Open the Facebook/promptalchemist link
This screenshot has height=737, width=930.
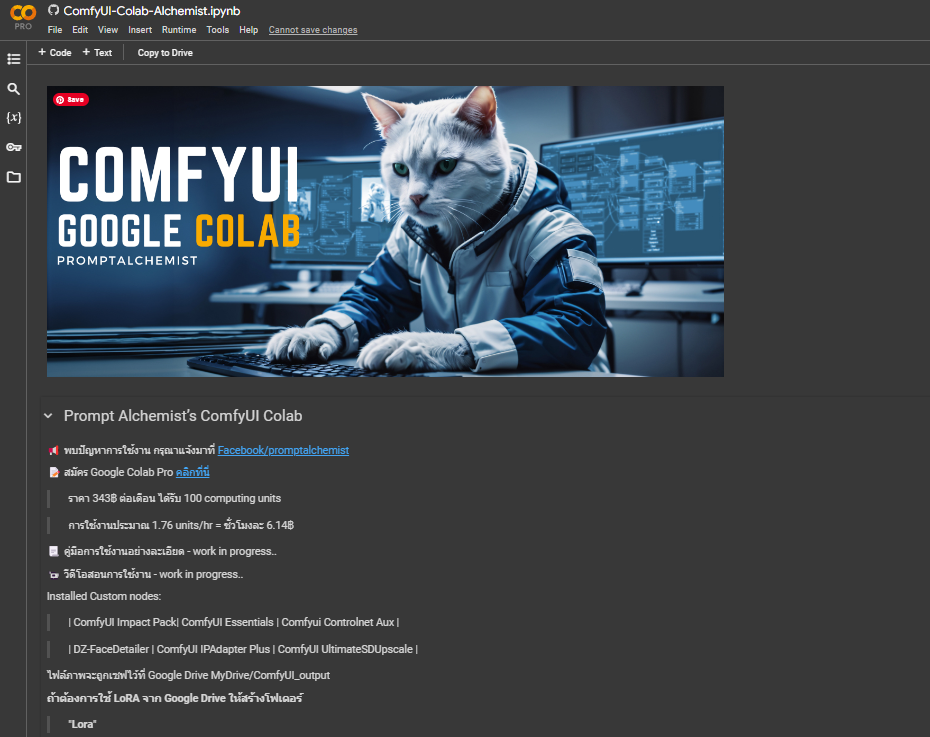(x=283, y=450)
